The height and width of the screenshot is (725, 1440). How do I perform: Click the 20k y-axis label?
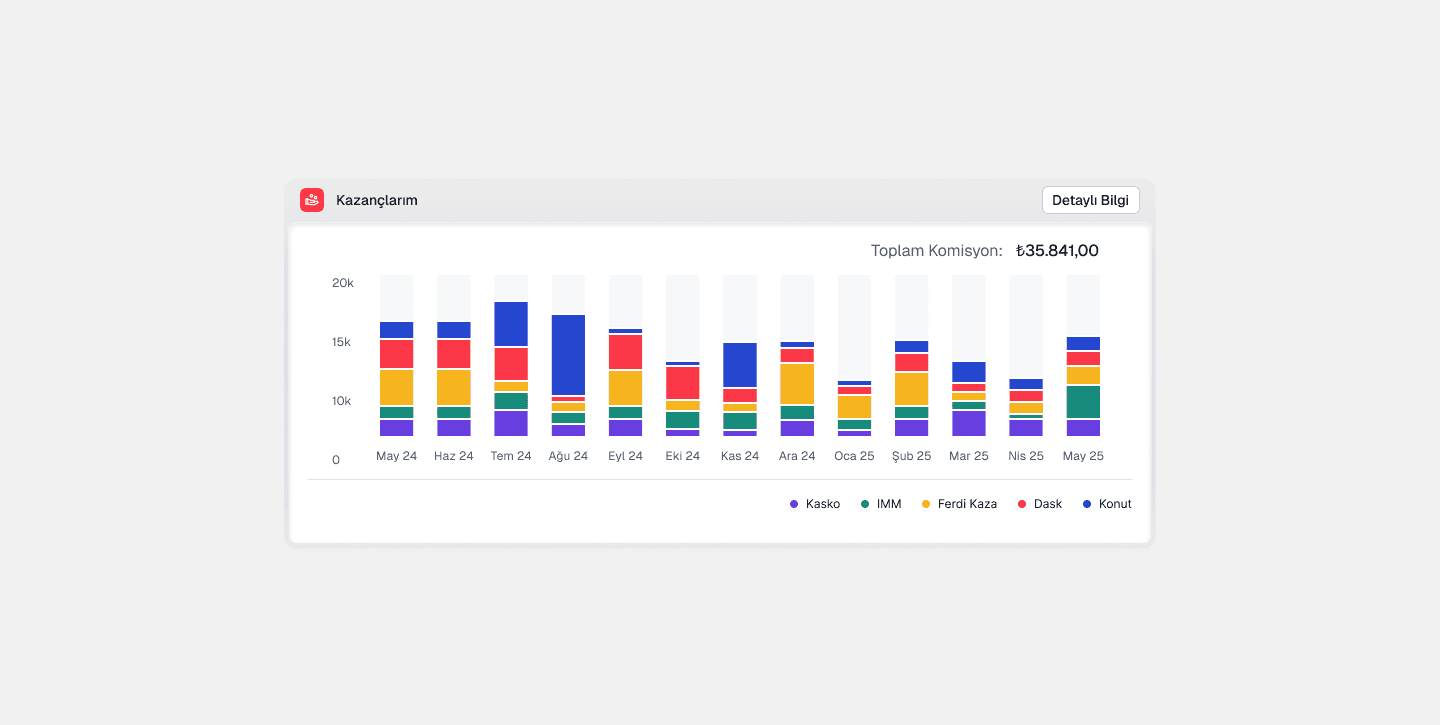[x=343, y=283]
